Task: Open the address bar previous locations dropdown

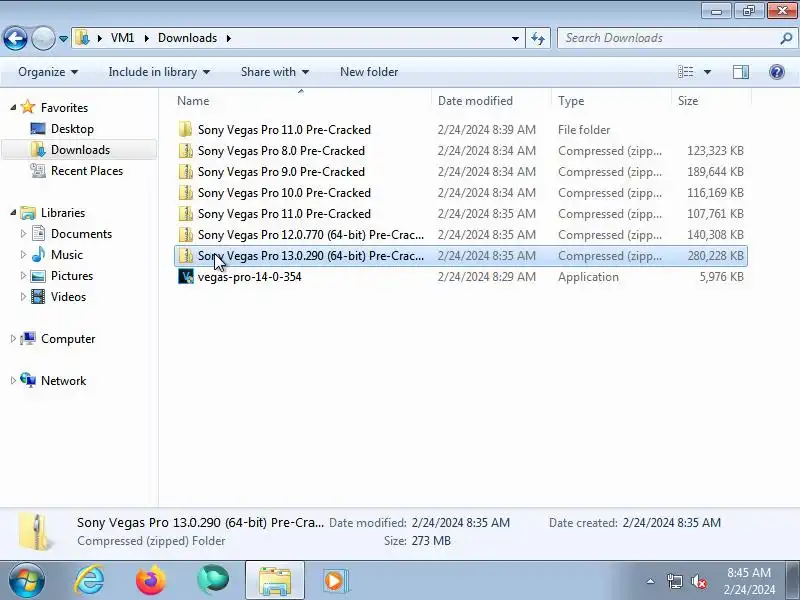Action: click(x=515, y=38)
